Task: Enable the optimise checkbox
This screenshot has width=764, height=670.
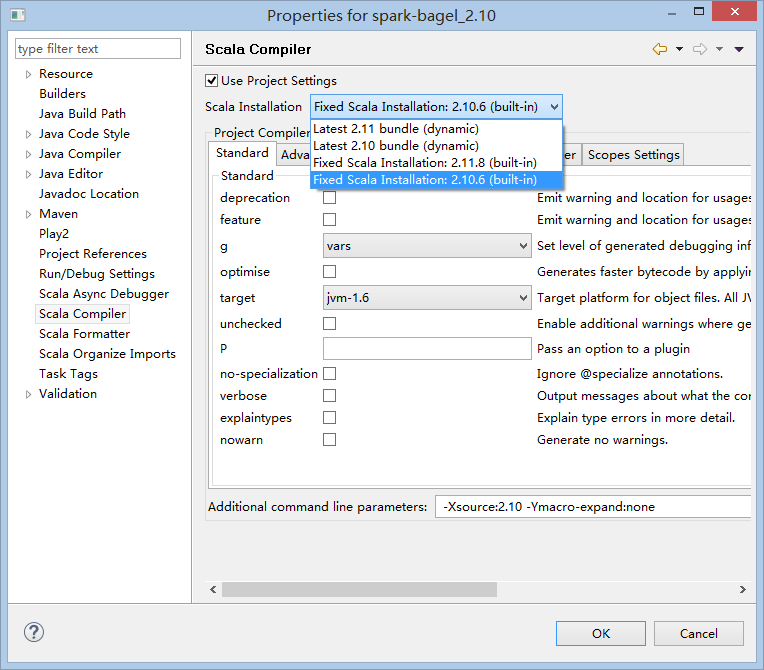Action: [329, 271]
